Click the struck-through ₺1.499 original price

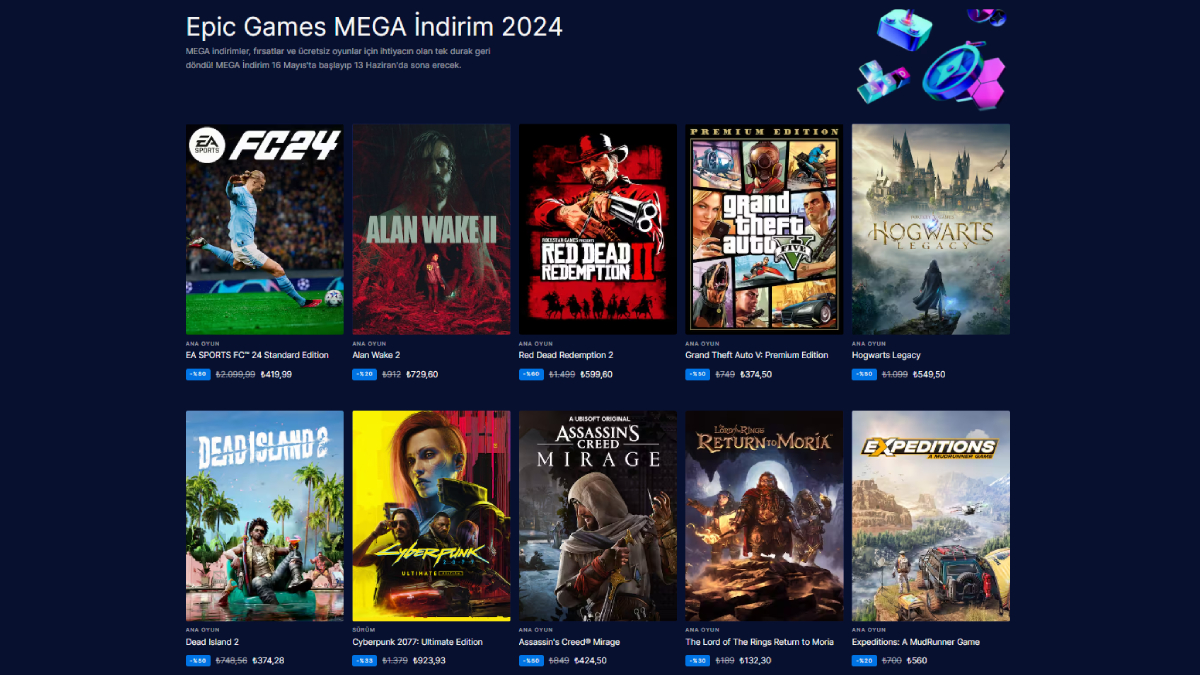pos(561,375)
